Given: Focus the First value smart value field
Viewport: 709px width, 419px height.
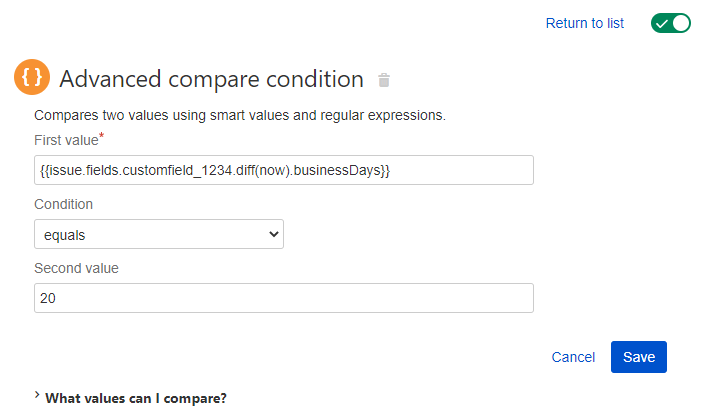Looking at the screenshot, I should [284, 170].
